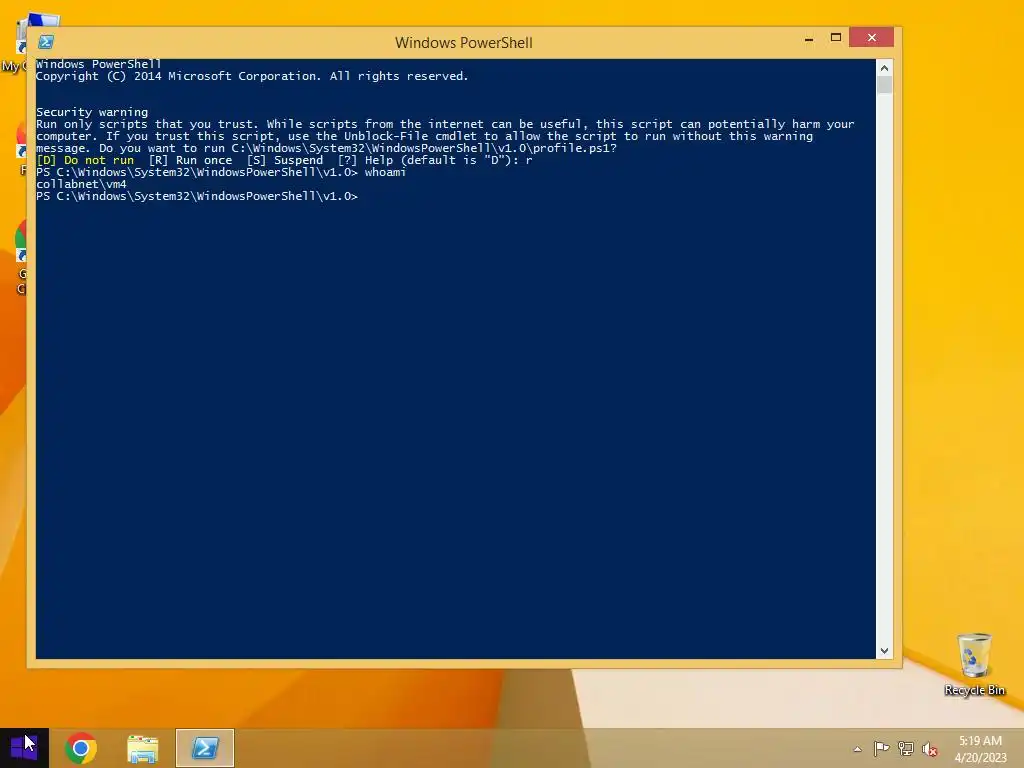Image resolution: width=1024 pixels, height=768 pixels.
Task: Click the scroll down arrow in PowerShell
Action: (x=884, y=650)
